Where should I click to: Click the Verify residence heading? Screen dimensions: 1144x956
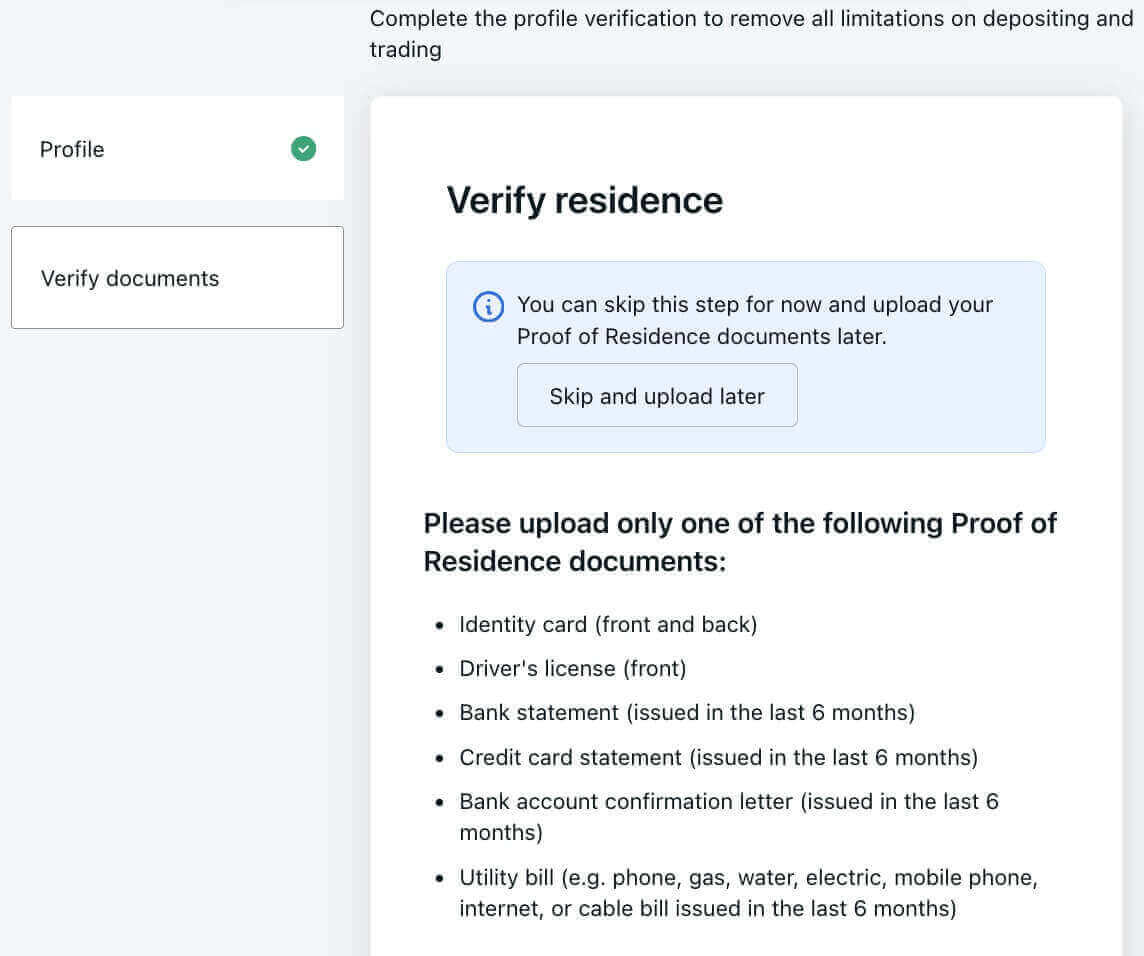tap(584, 200)
